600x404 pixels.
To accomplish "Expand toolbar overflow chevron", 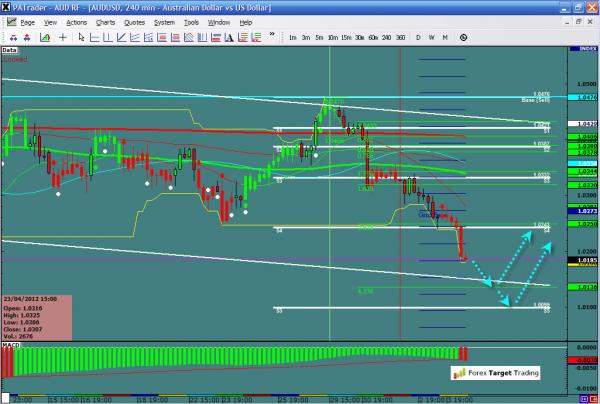I will [272, 36].
